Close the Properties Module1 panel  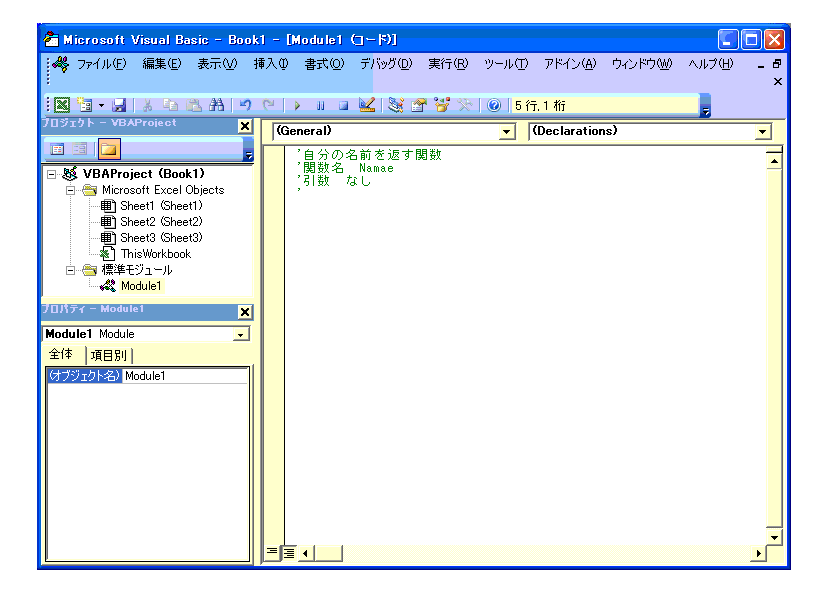coord(245,312)
